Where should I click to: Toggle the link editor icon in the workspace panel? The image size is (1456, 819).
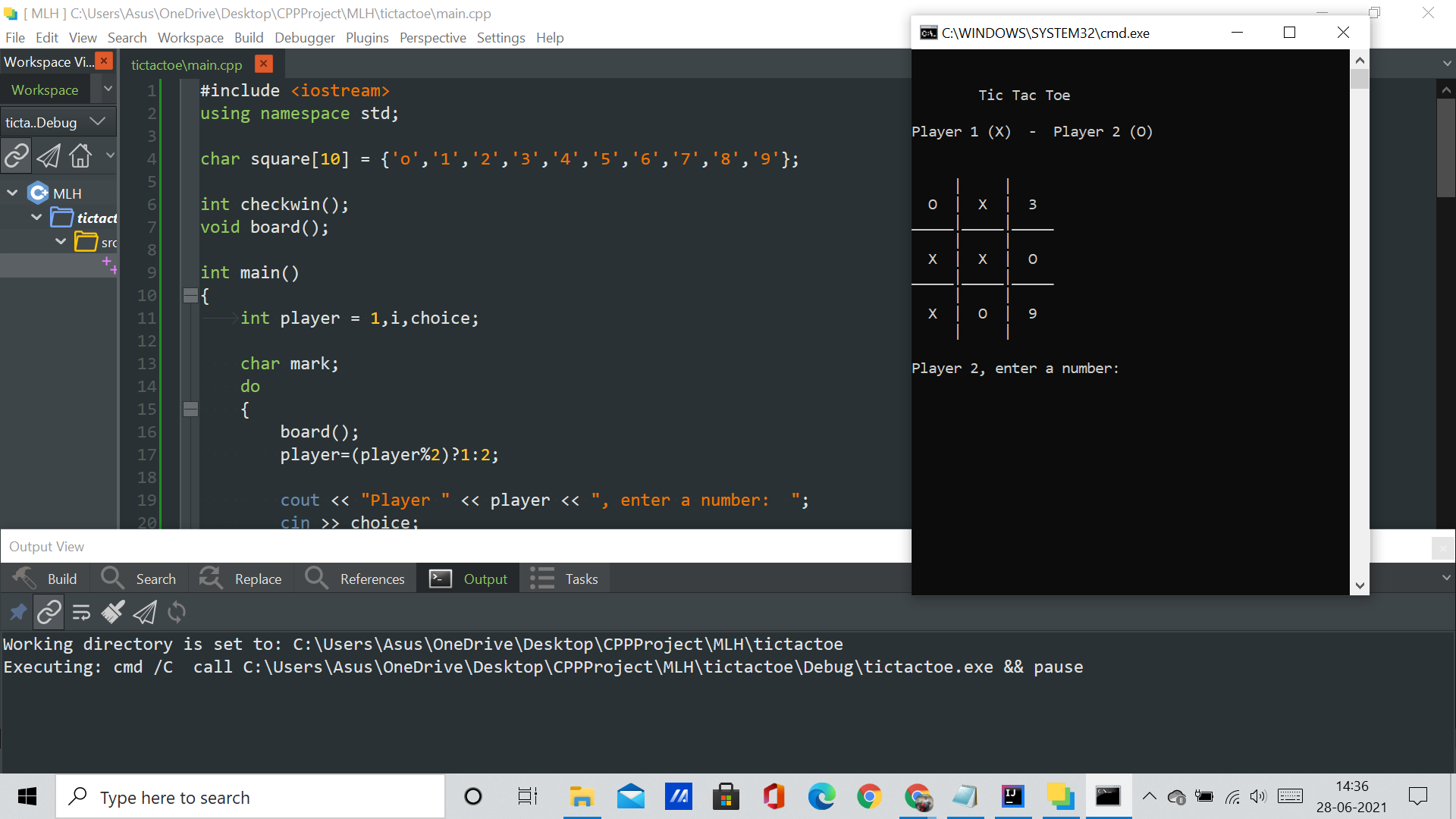pyautogui.click(x=17, y=155)
